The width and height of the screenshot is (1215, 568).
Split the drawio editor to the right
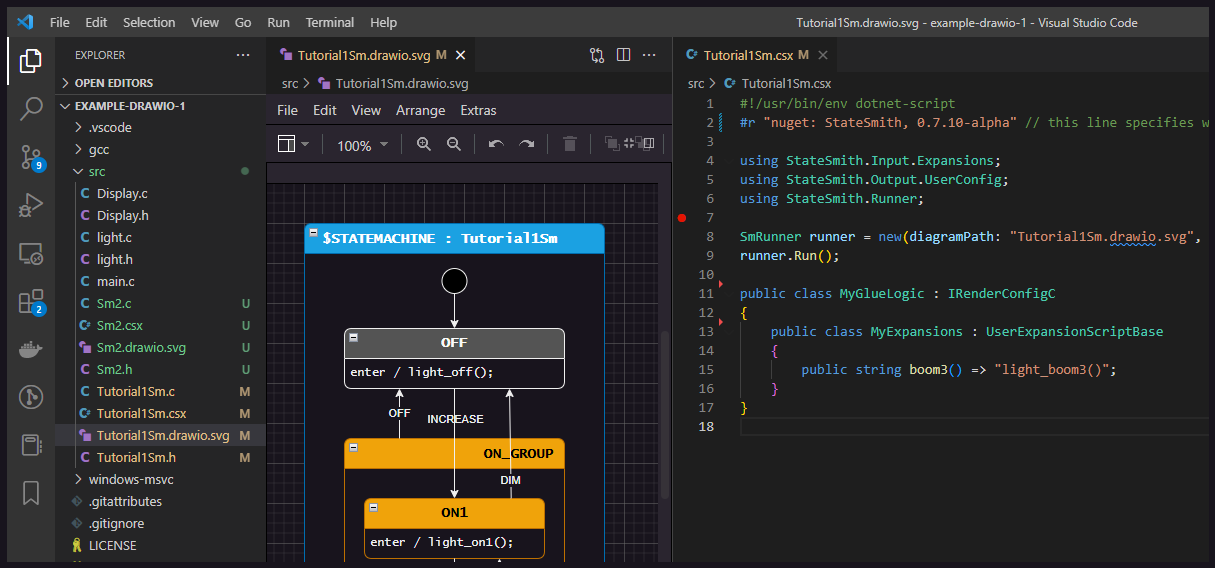tap(623, 55)
